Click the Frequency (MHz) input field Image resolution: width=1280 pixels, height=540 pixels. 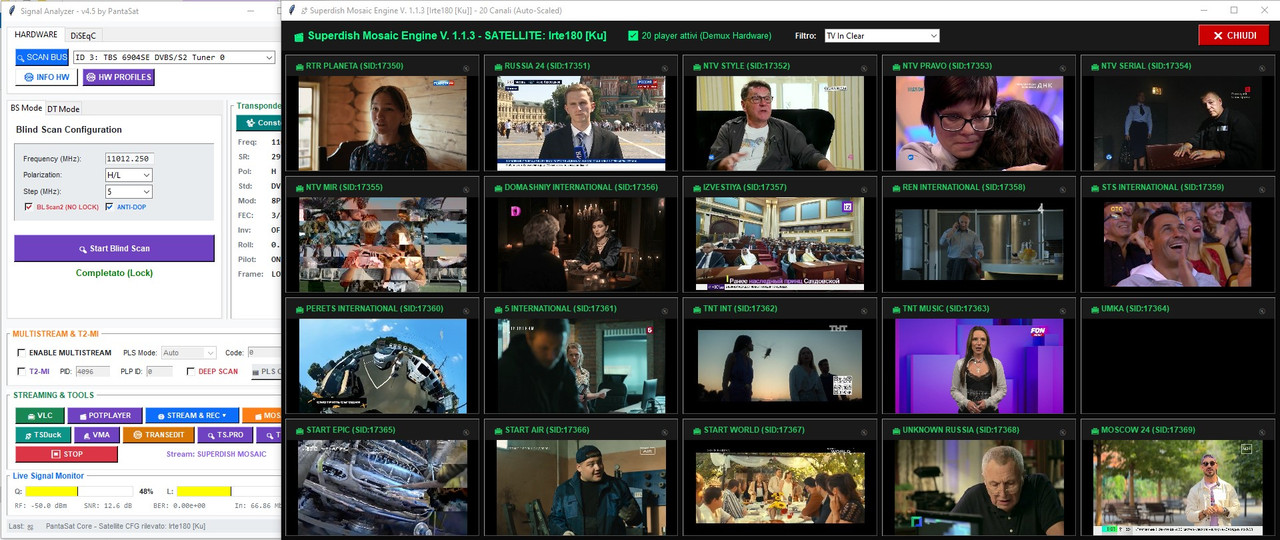(129, 158)
